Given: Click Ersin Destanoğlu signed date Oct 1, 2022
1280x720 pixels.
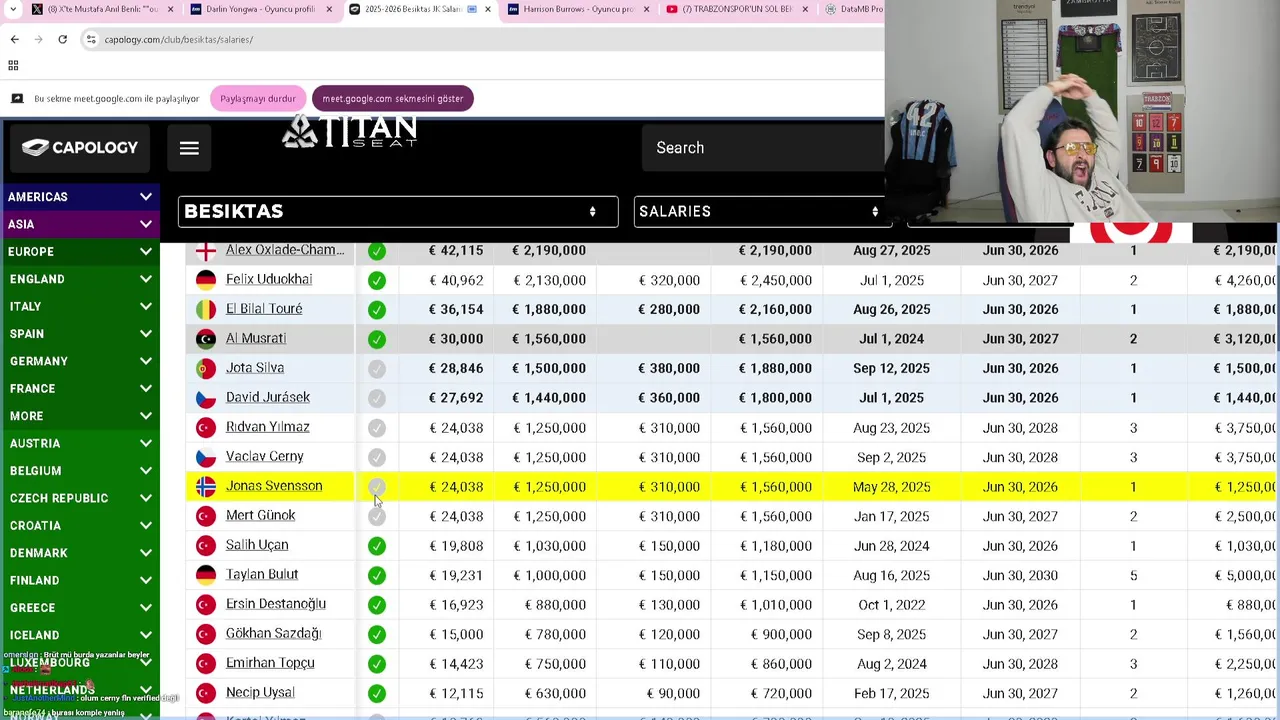Looking at the screenshot, I should (x=891, y=605).
